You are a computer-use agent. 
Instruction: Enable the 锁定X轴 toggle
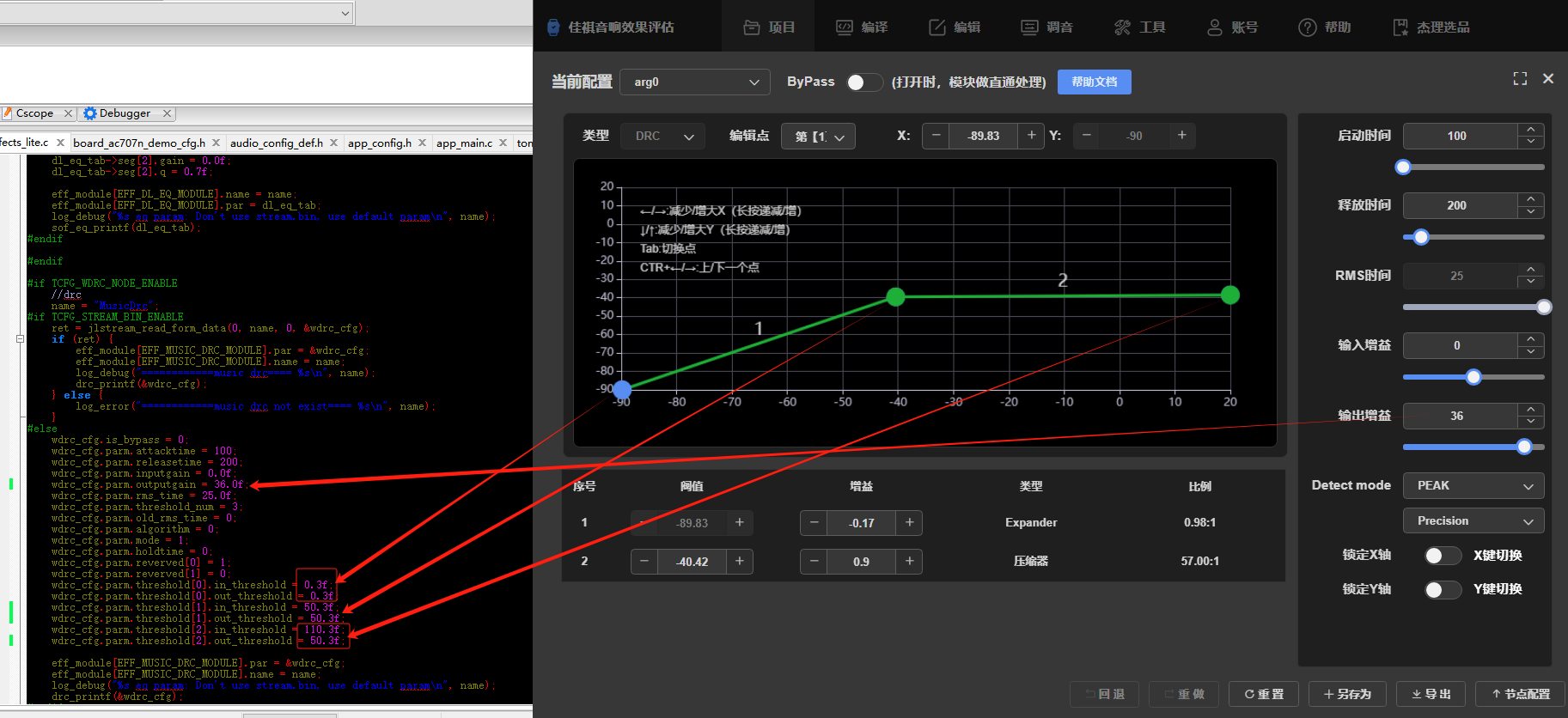coord(1443,556)
